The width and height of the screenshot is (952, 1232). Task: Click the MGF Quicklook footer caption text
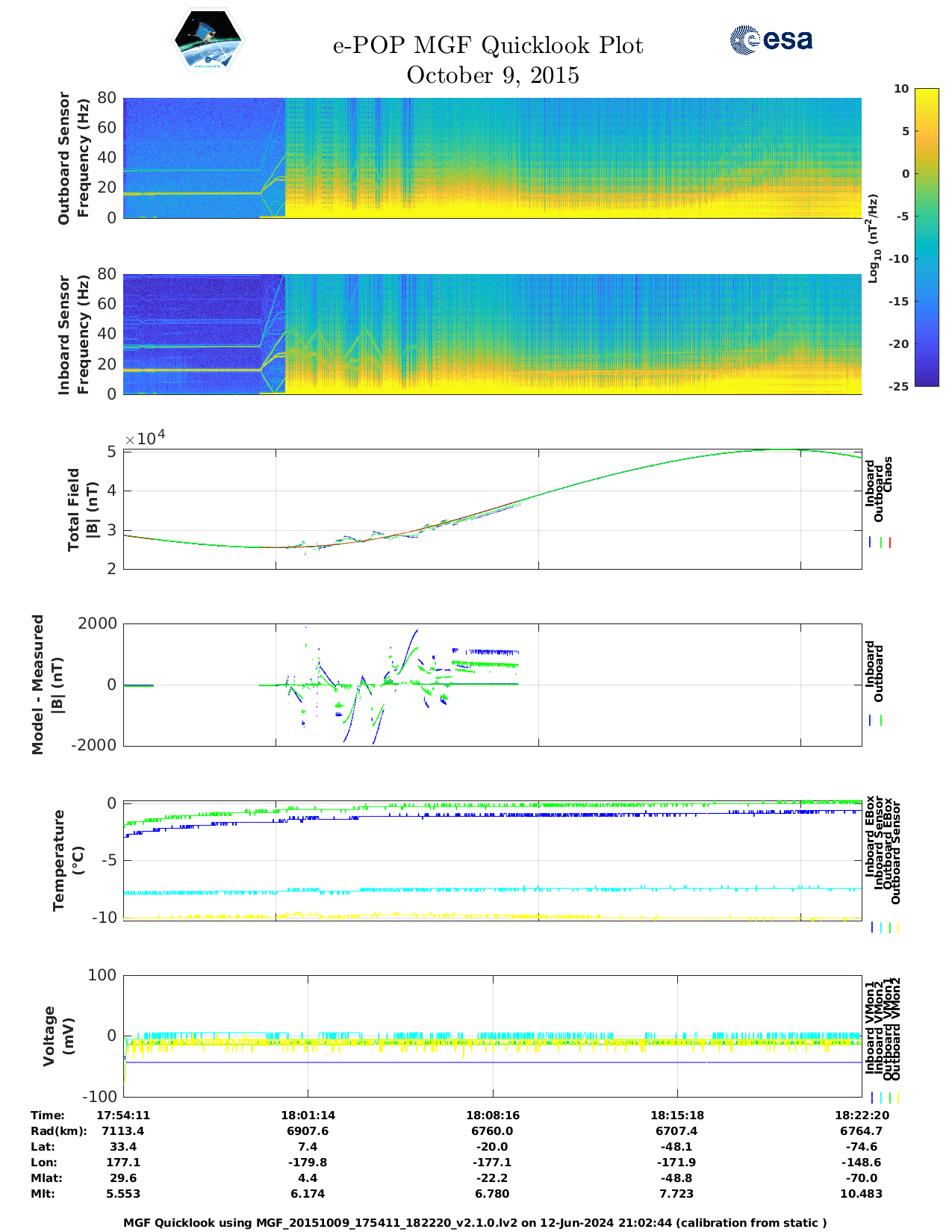(475, 1223)
